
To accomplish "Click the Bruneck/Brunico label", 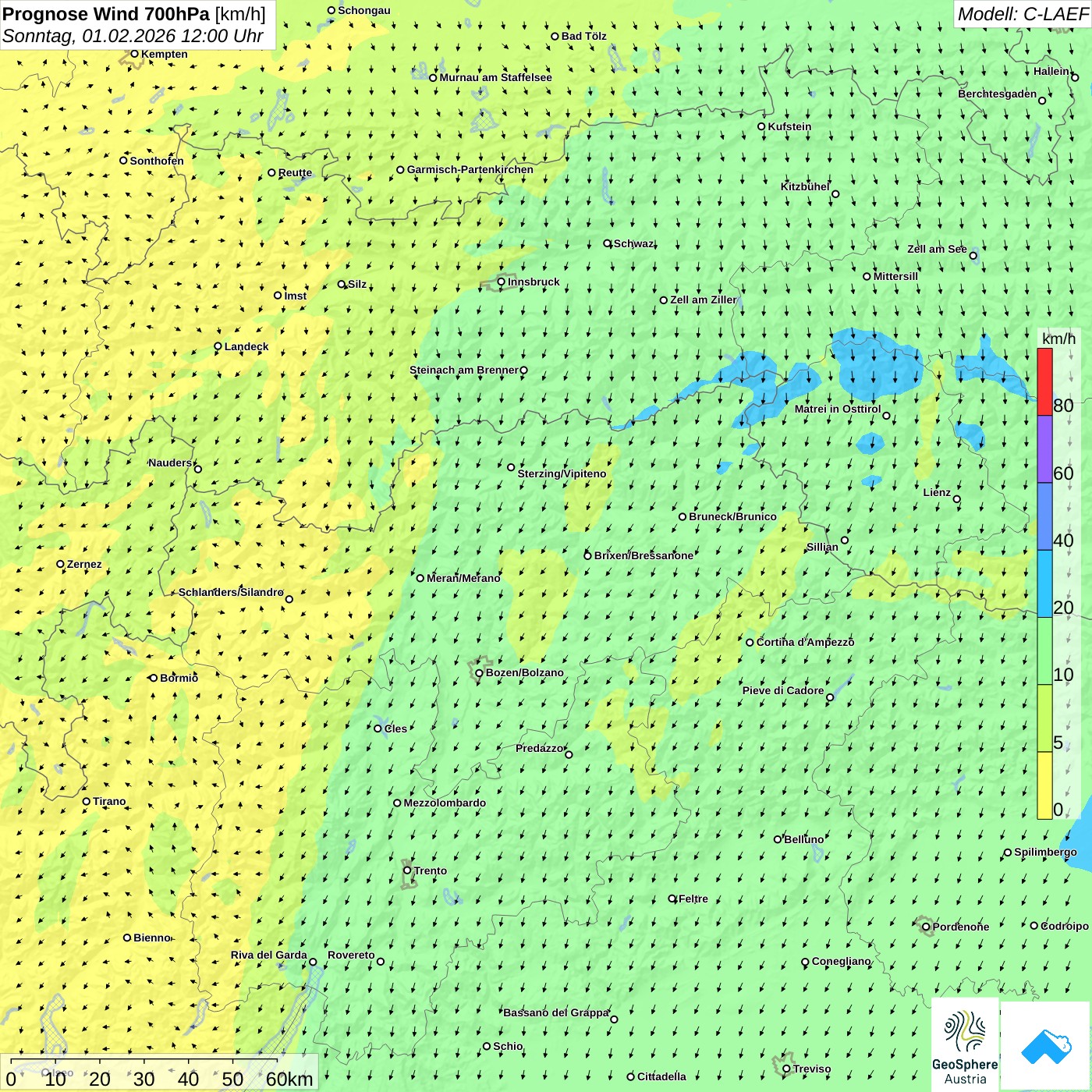I will 732,516.
